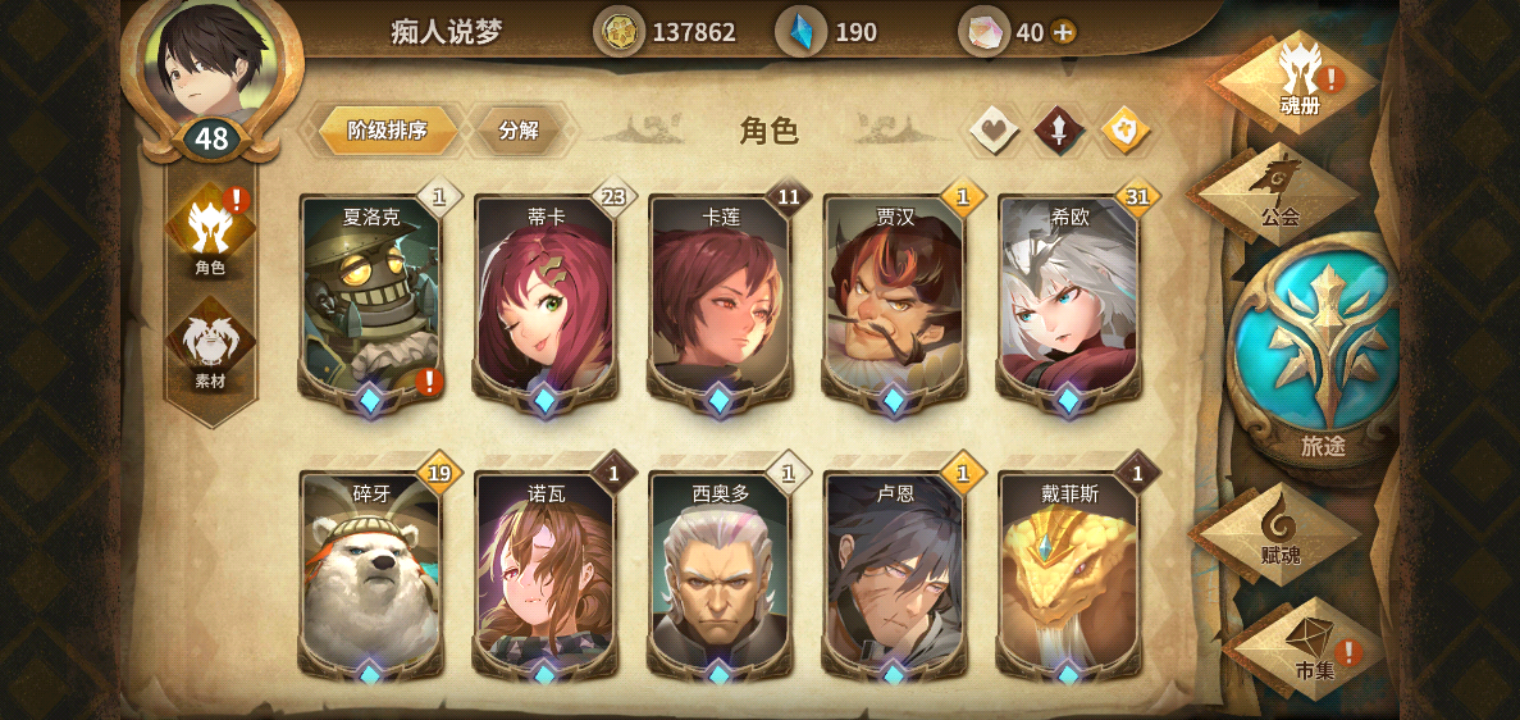
Task: Toggle the dark red sword filter
Action: coord(1060,130)
